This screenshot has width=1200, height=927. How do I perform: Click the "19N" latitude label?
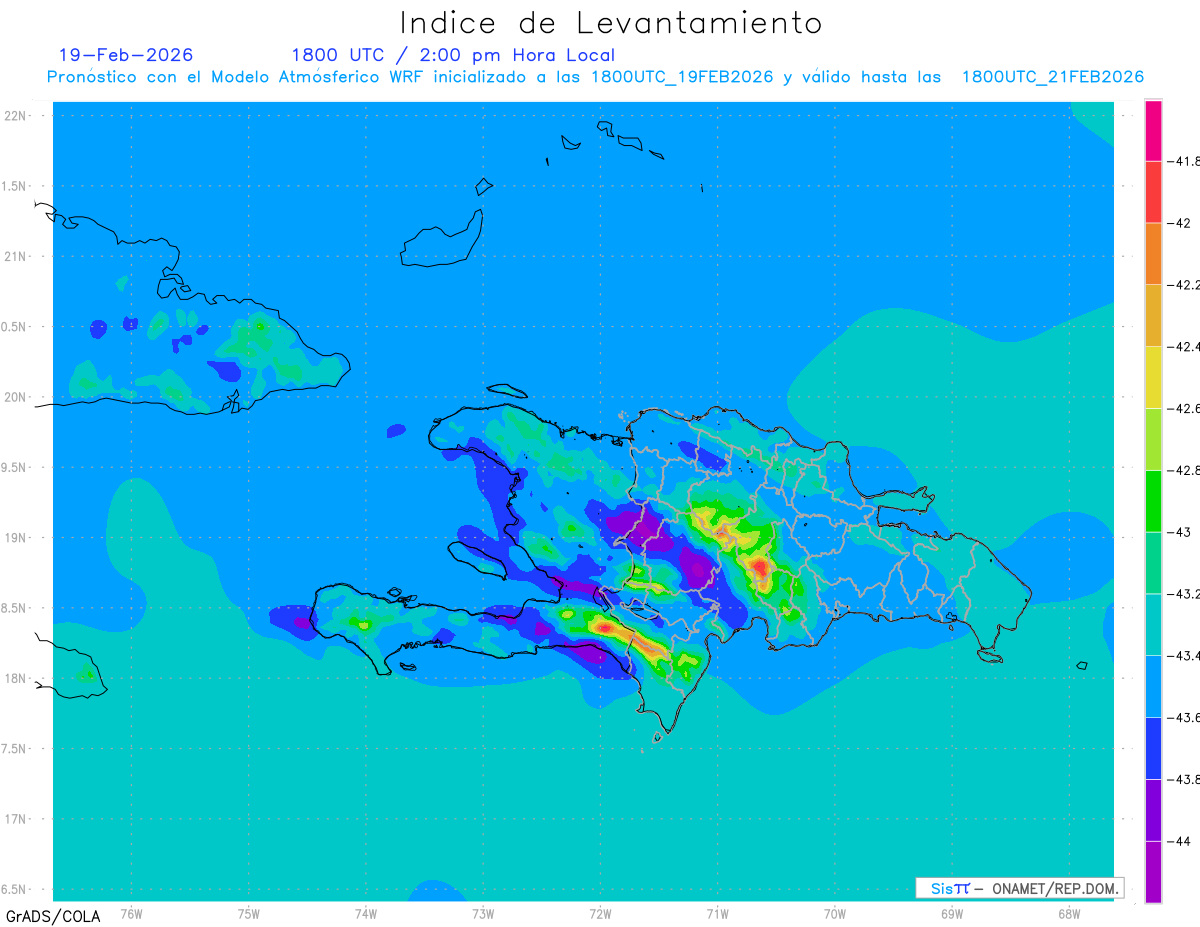[x=16, y=538]
